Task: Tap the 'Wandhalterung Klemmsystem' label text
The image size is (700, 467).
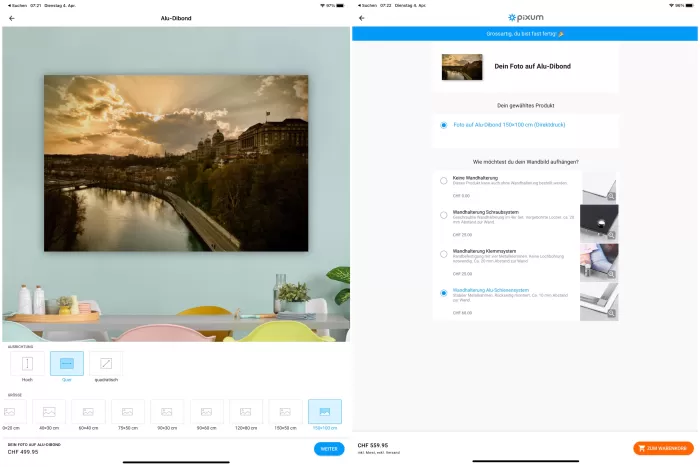Action: [x=484, y=251]
